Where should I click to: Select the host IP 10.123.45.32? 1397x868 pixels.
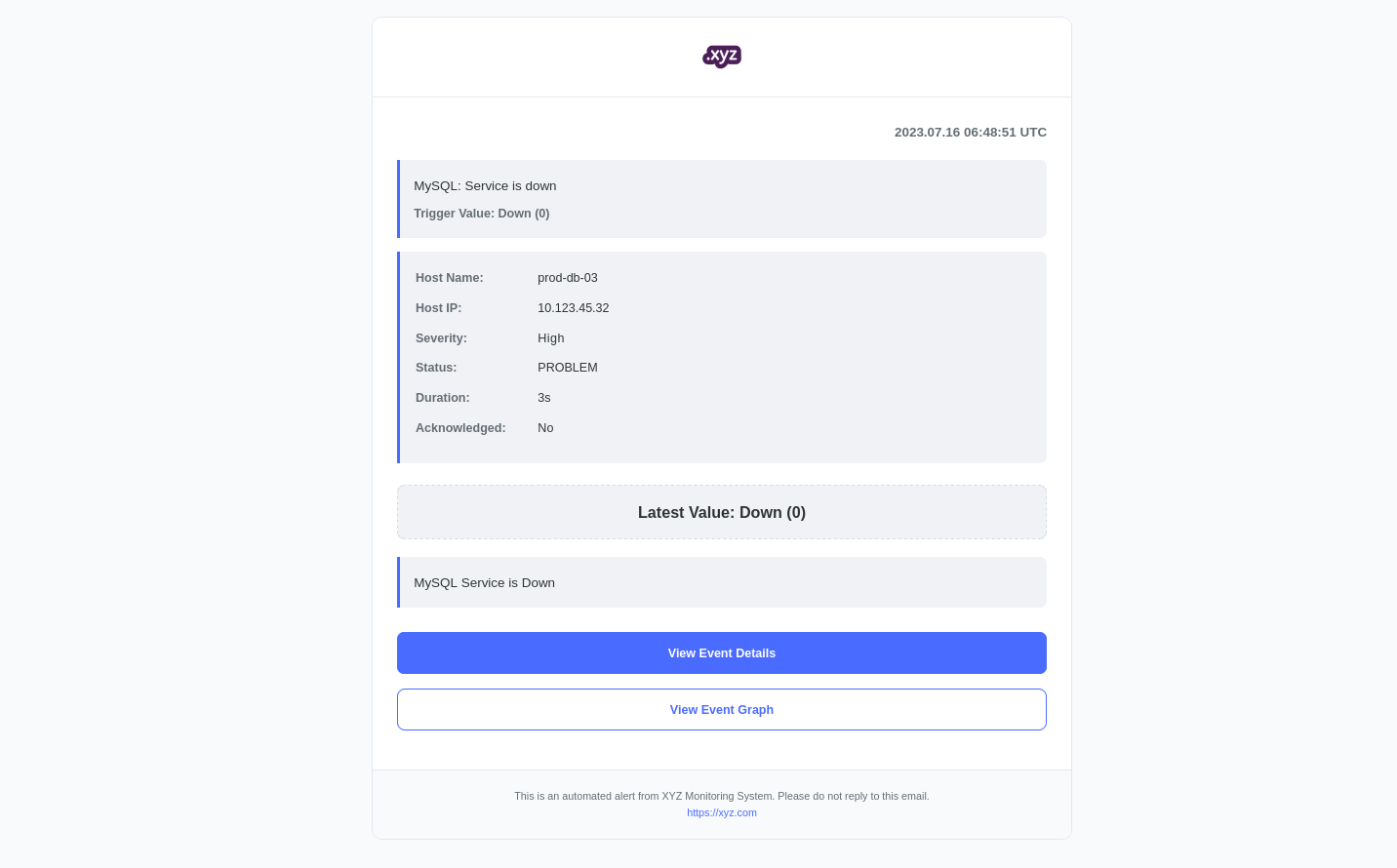pos(573,308)
